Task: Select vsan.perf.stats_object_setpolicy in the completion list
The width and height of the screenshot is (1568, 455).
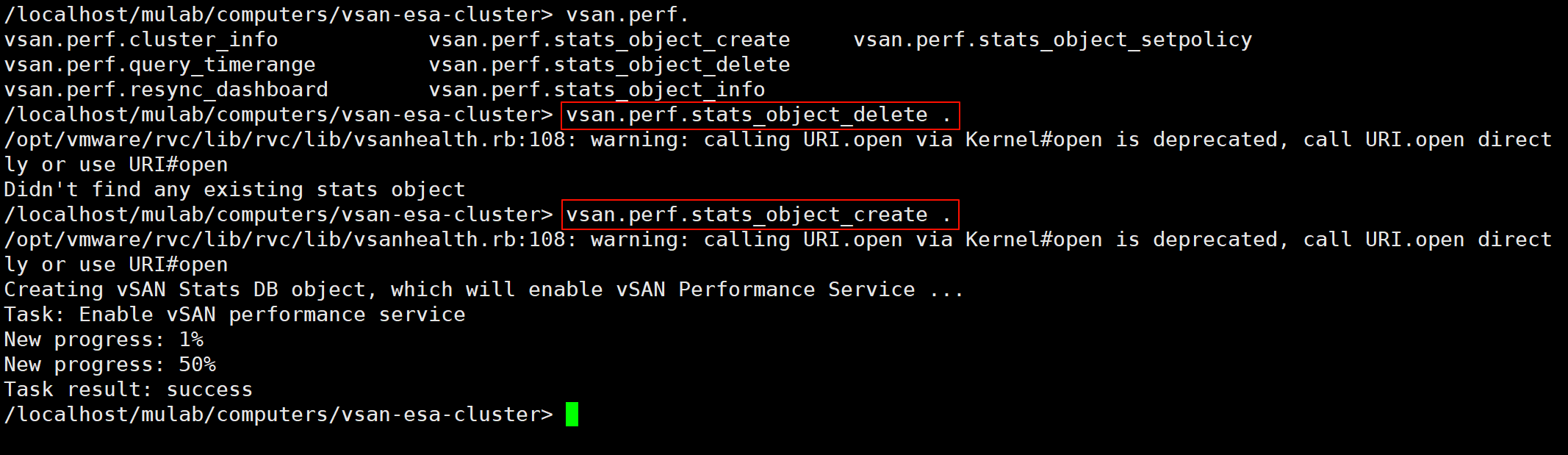Action: 1052,40
